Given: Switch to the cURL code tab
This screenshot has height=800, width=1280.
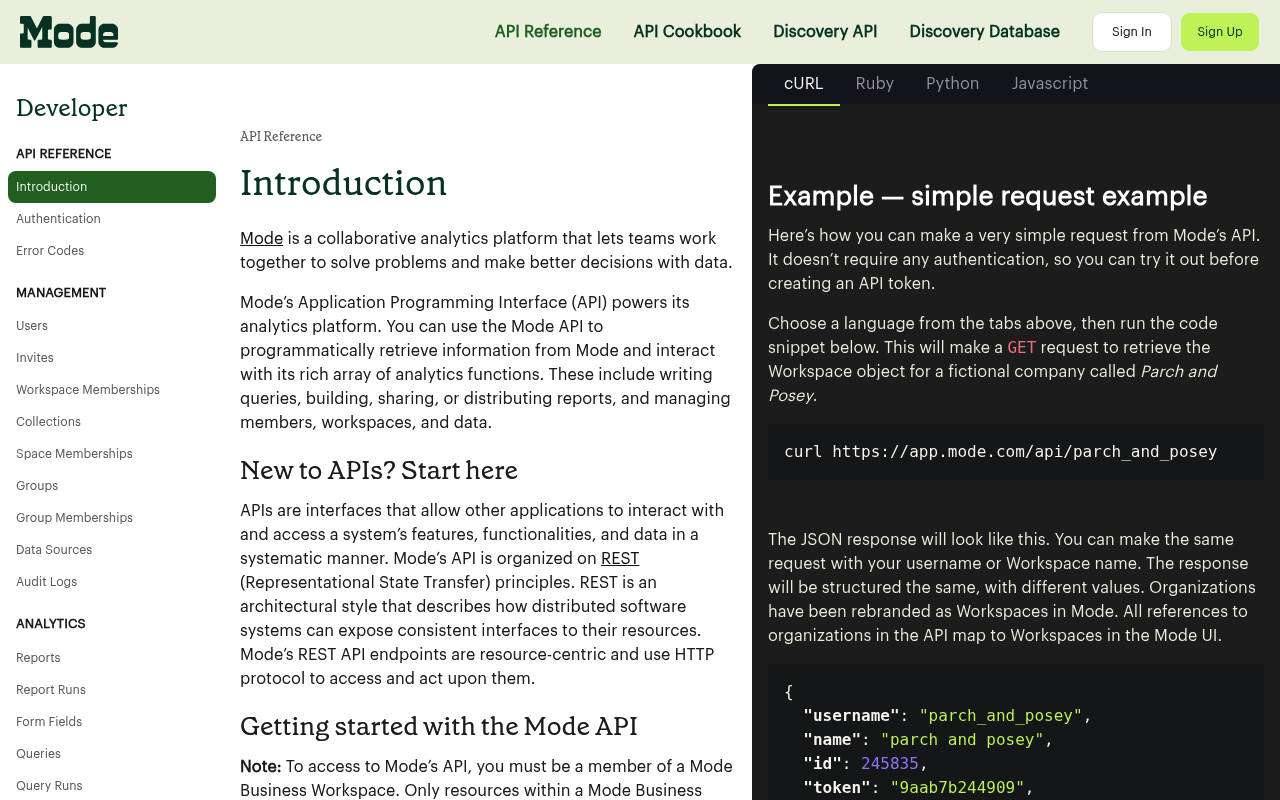Looking at the screenshot, I should (804, 84).
